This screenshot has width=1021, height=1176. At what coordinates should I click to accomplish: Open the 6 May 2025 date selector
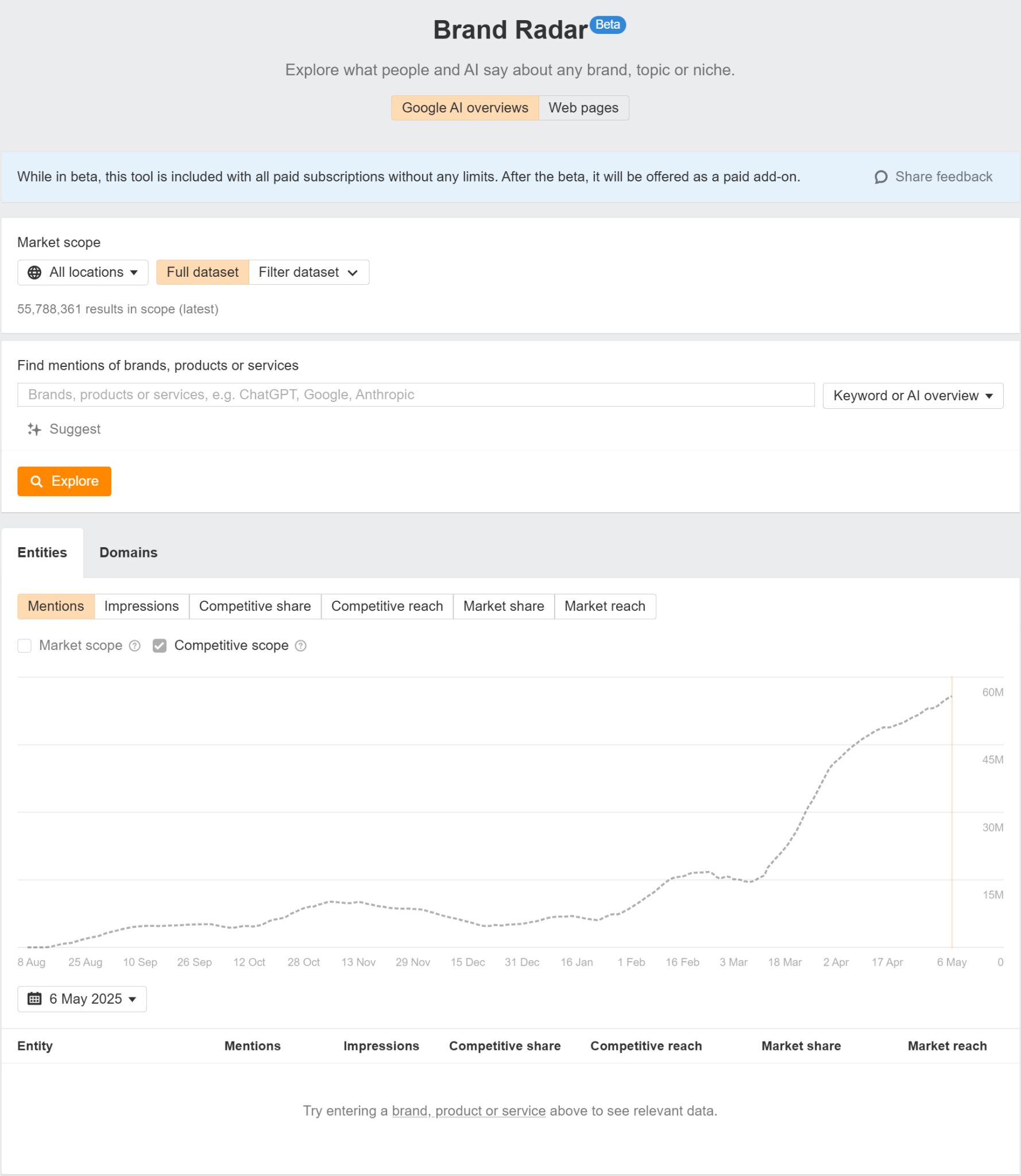pos(82,999)
